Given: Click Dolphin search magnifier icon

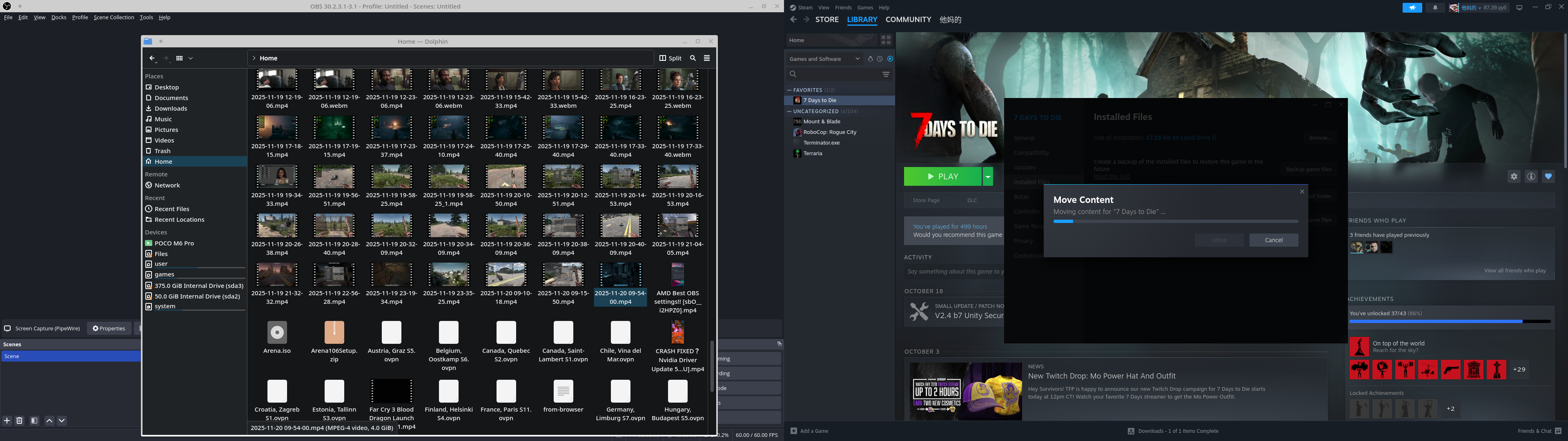Looking at the screenshot, I should click(693, 58).
